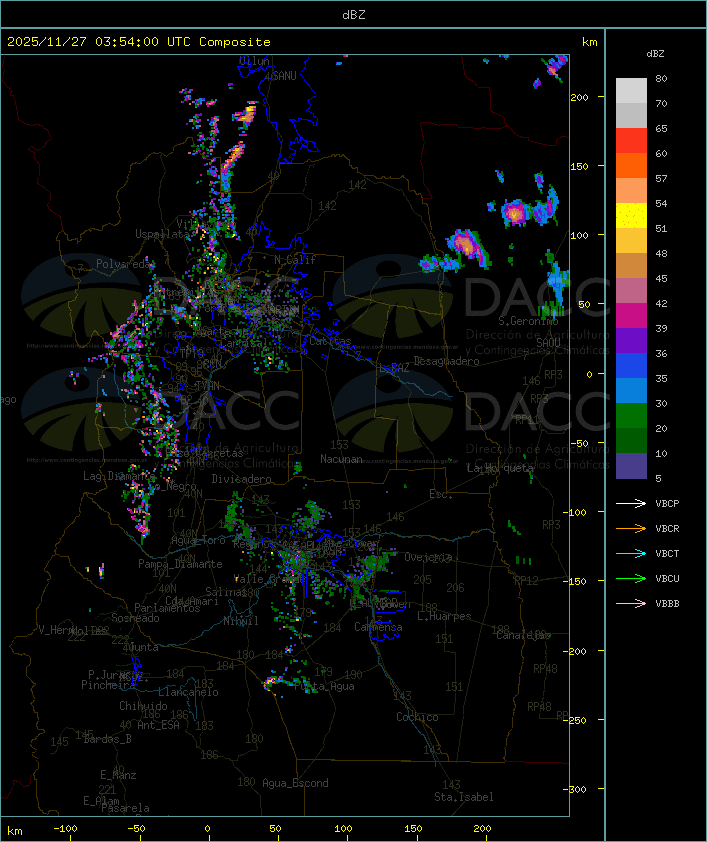Click the Carmensa place label
This screenshot has width=707, height=842.
pyautogui.click(x=378, y=627)
